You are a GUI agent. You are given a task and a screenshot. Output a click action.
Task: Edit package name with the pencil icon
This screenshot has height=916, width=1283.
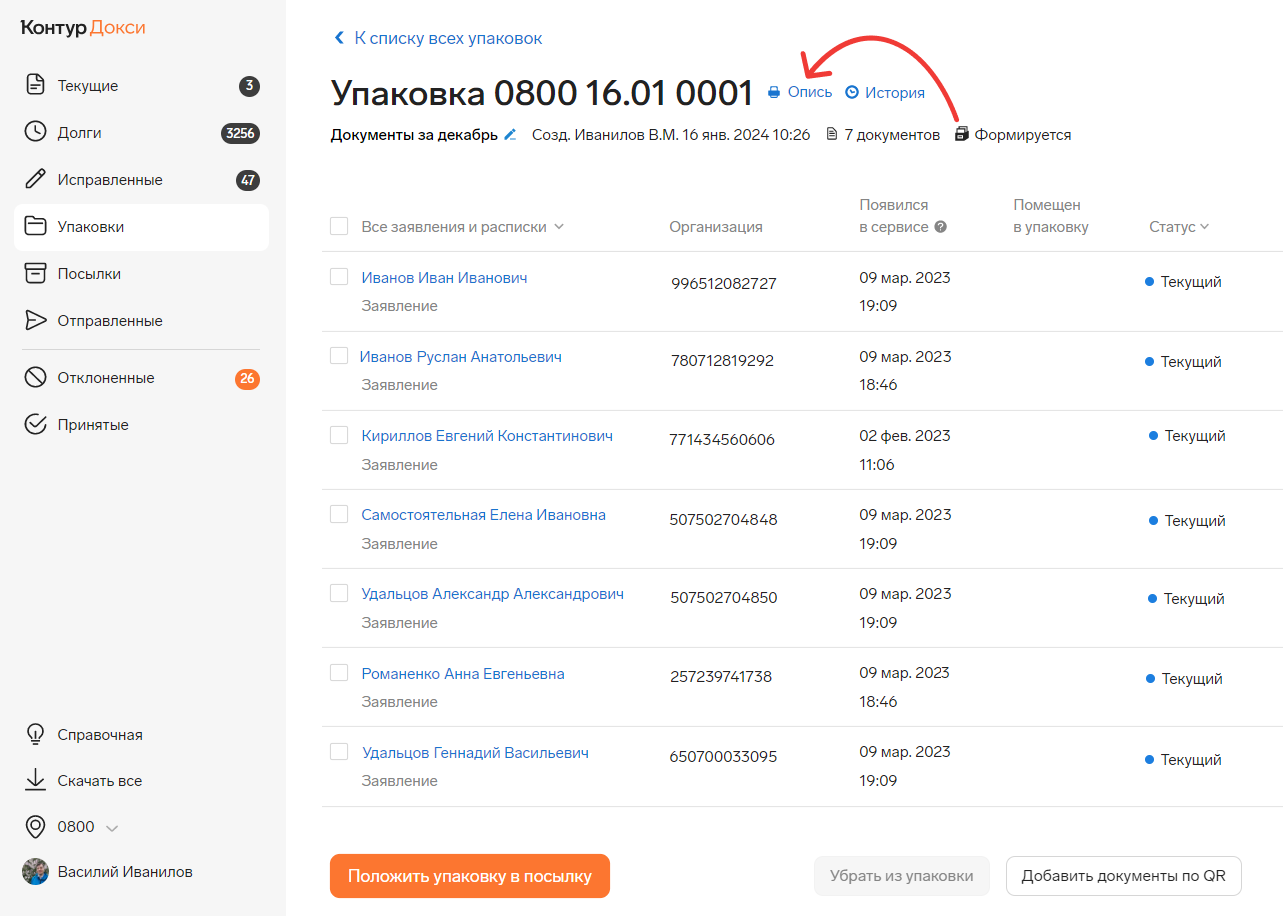pos(510,134)
